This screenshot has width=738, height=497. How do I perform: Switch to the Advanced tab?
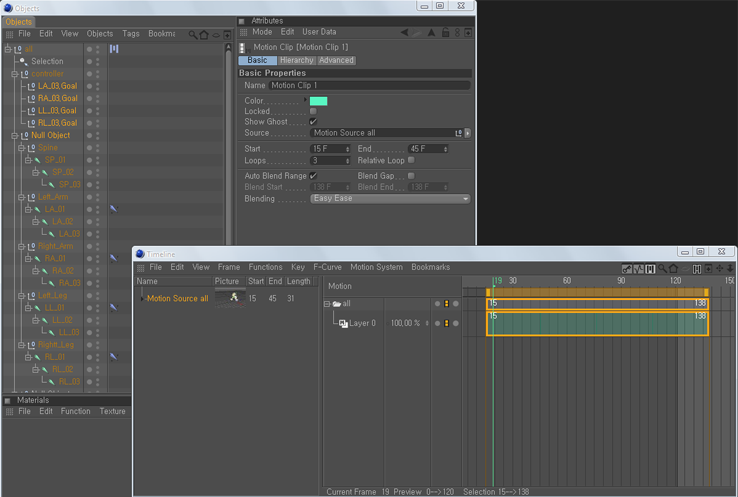click(337, 60)
